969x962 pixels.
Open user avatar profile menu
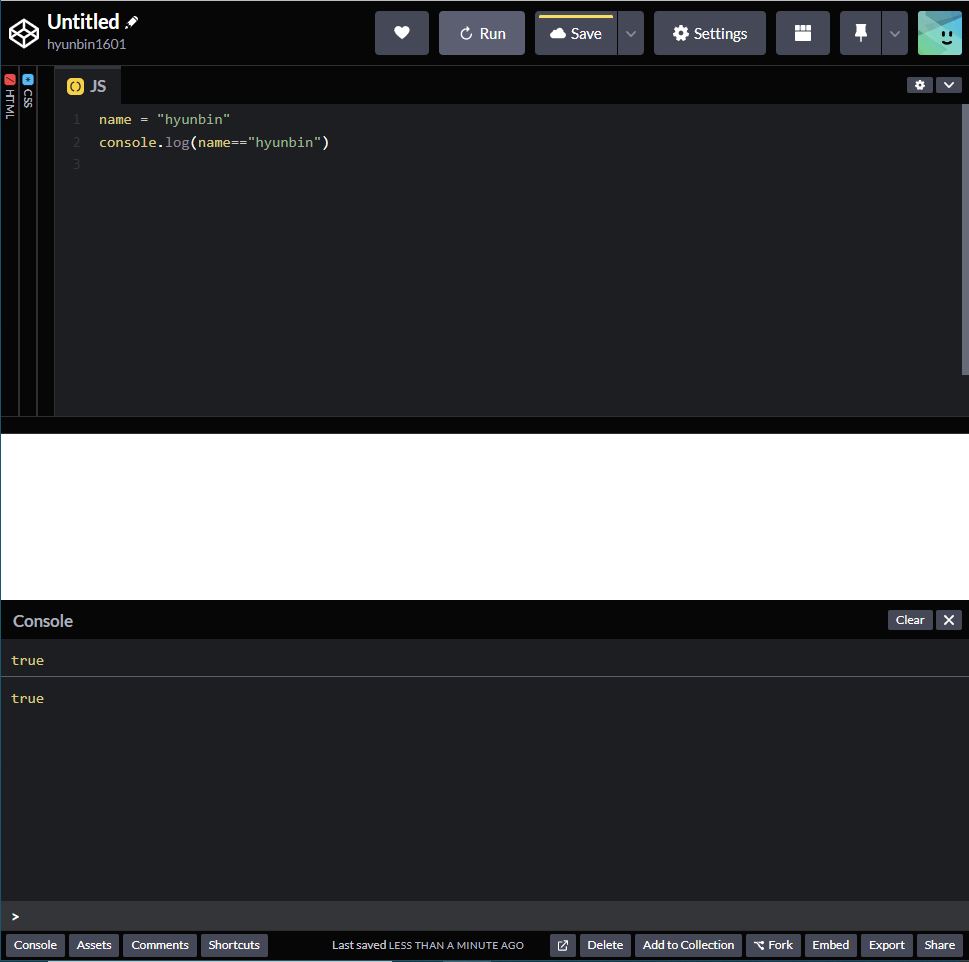[939, 33]
